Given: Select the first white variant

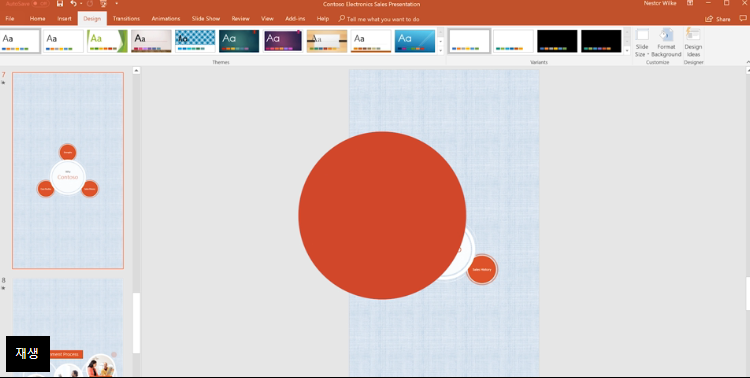Looking at the screenshot, I should coord(470,41).
